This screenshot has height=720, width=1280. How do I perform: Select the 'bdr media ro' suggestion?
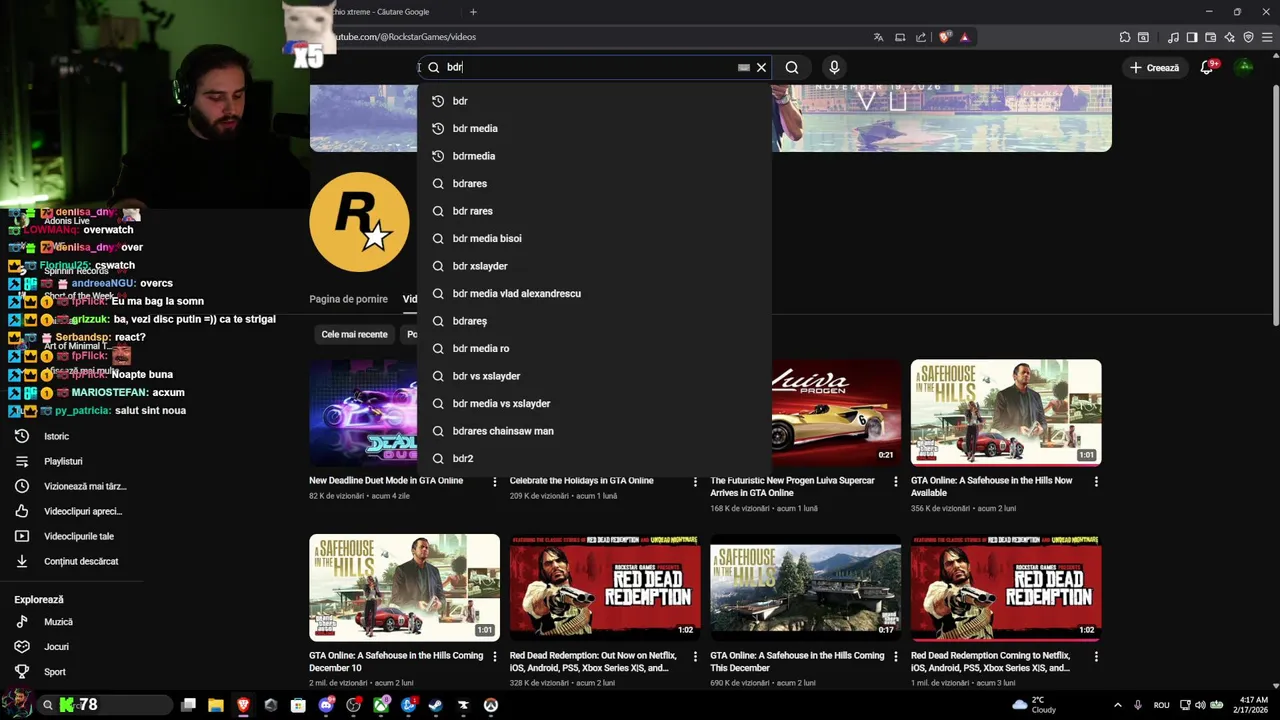[x=594, y=348]
